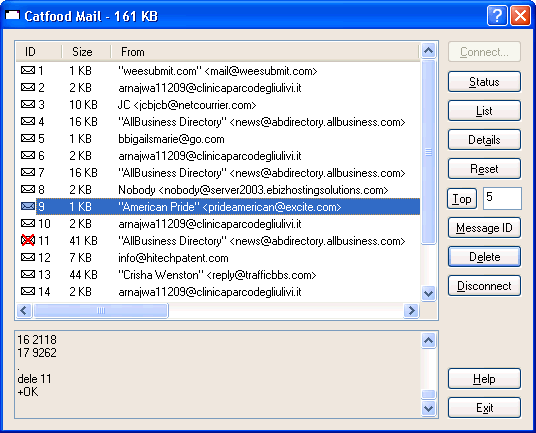Click the Catfood Mail title bar icon

coord(13,15)
